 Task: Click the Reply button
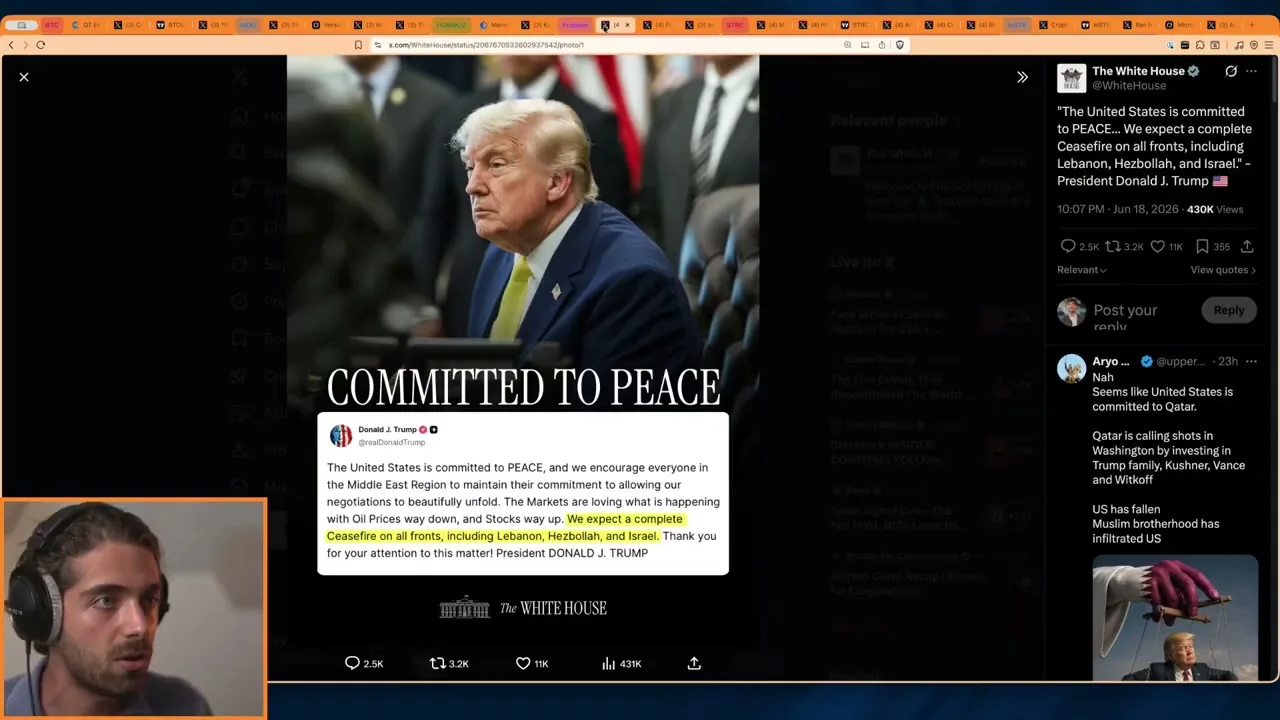(x=1229, y=310)
